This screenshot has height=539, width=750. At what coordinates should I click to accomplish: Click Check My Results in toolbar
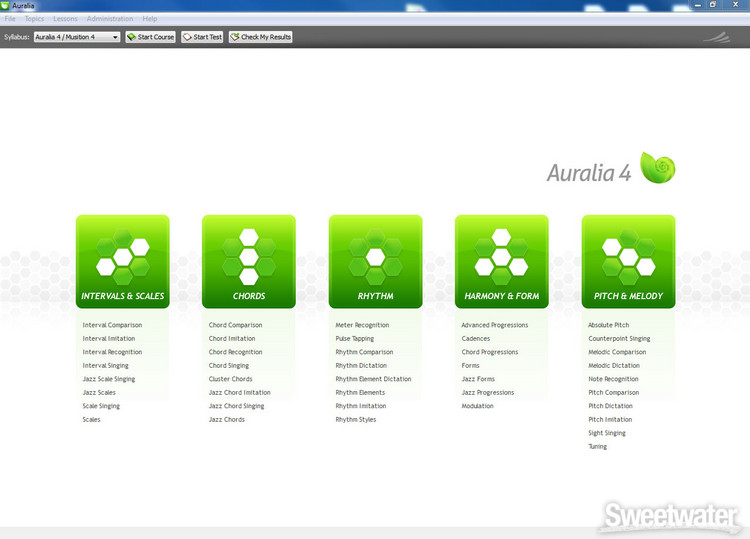pyautogui.click(x=260, y=37)
